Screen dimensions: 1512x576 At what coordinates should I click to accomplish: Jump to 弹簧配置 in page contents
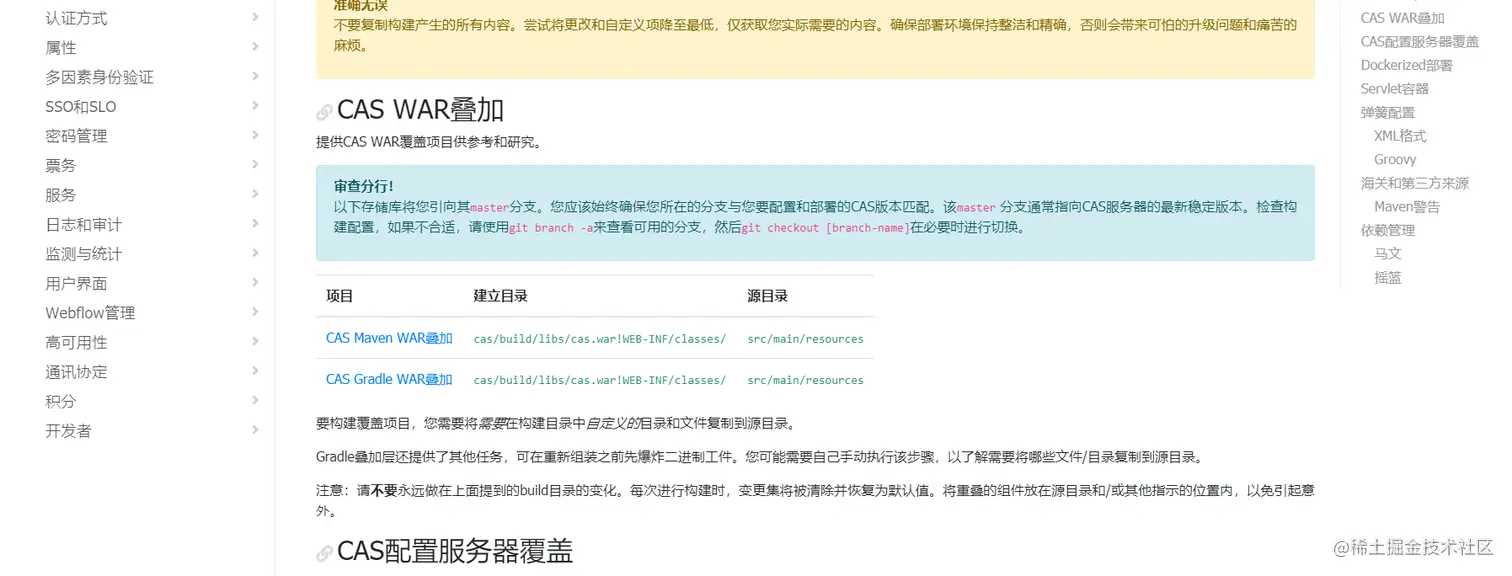coord(1388,113)
